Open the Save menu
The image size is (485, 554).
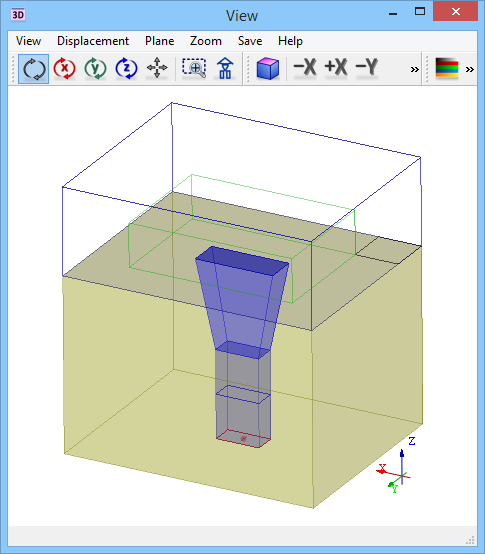(250, 41)
